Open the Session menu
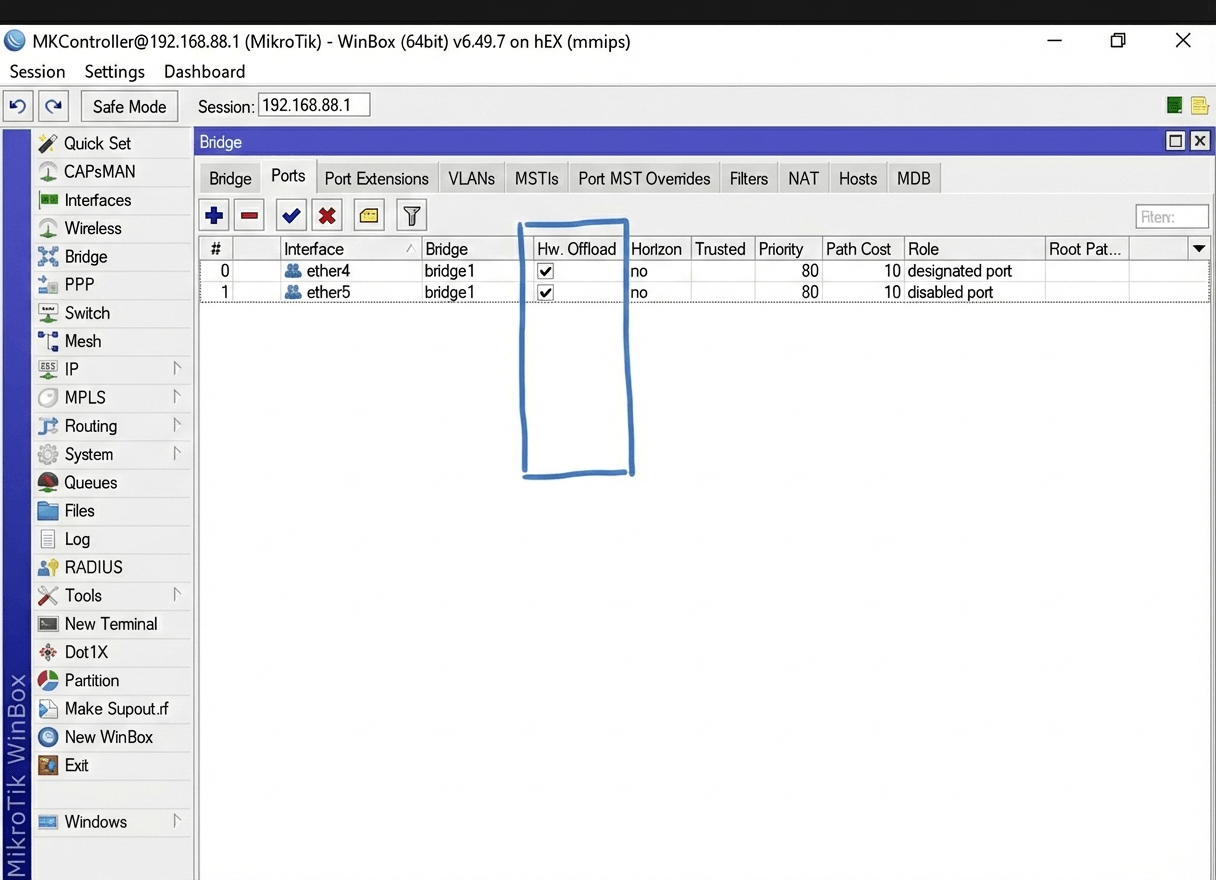1216x880 pixels. (x=36, y=71)
